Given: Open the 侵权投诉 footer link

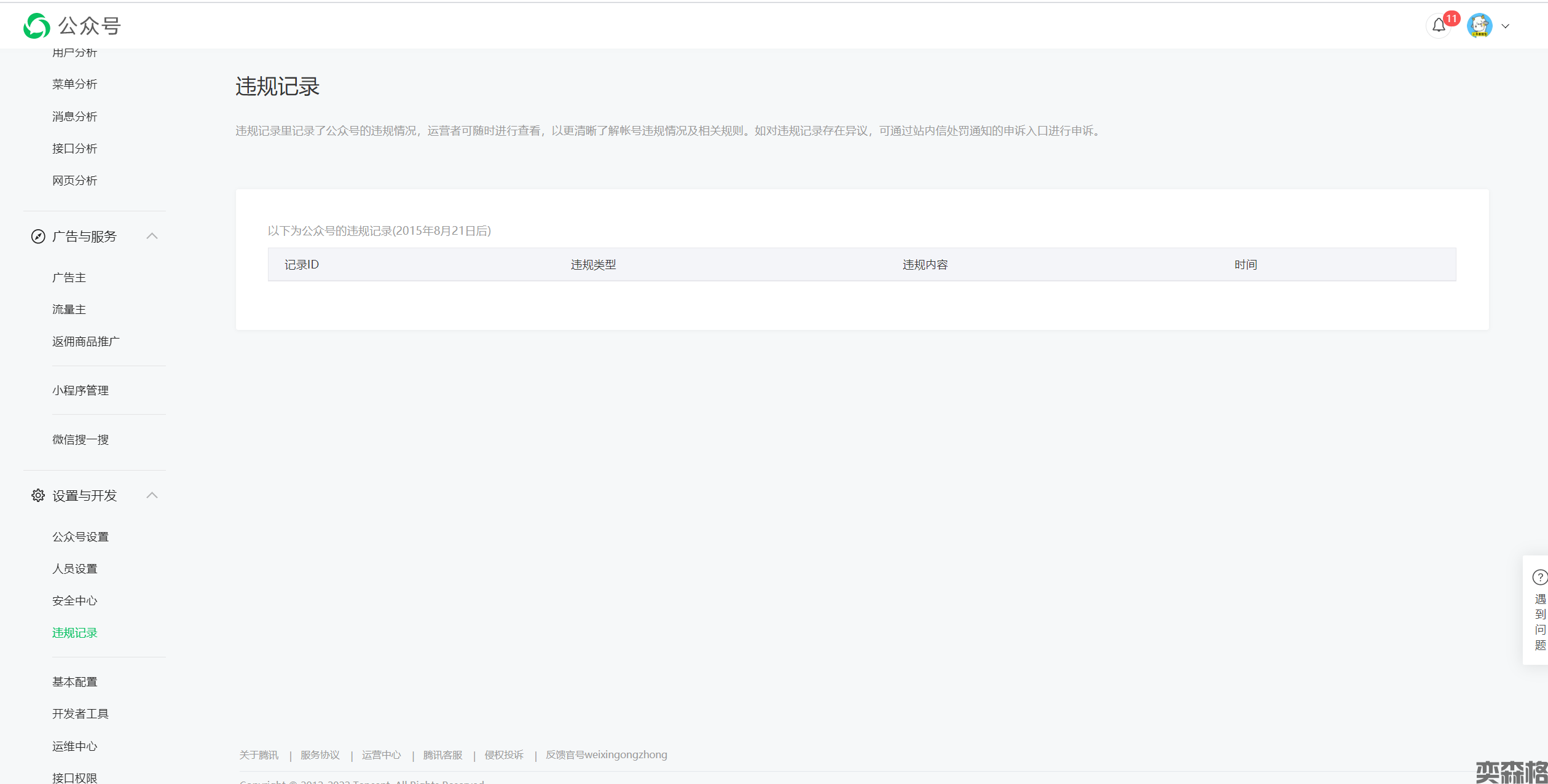Looking at the screenshot, I should (x=504, y=755).
